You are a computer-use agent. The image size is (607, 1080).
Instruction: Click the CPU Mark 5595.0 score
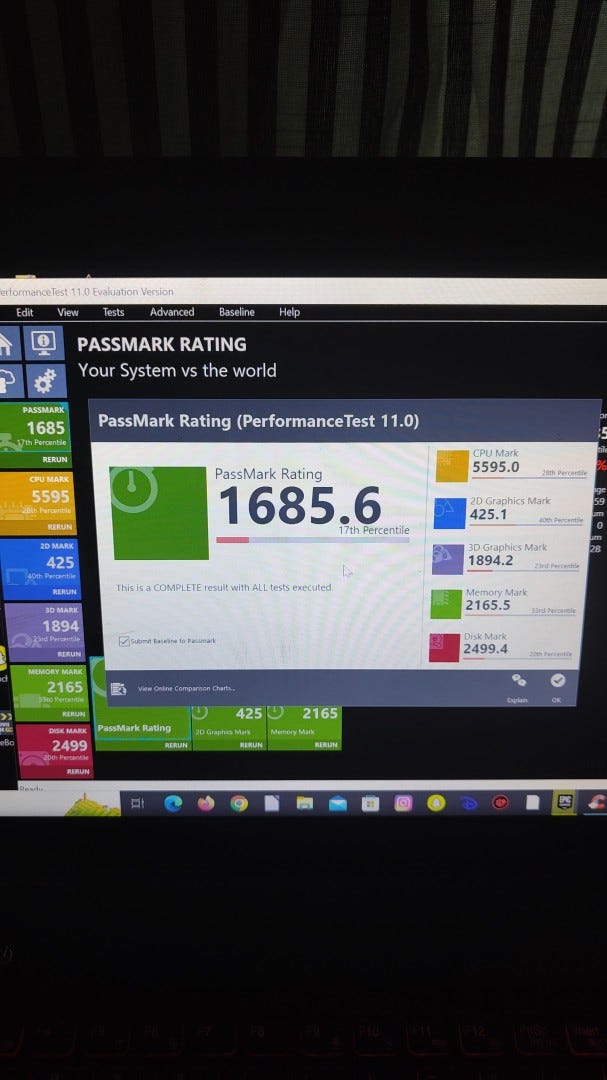[495, 467]
